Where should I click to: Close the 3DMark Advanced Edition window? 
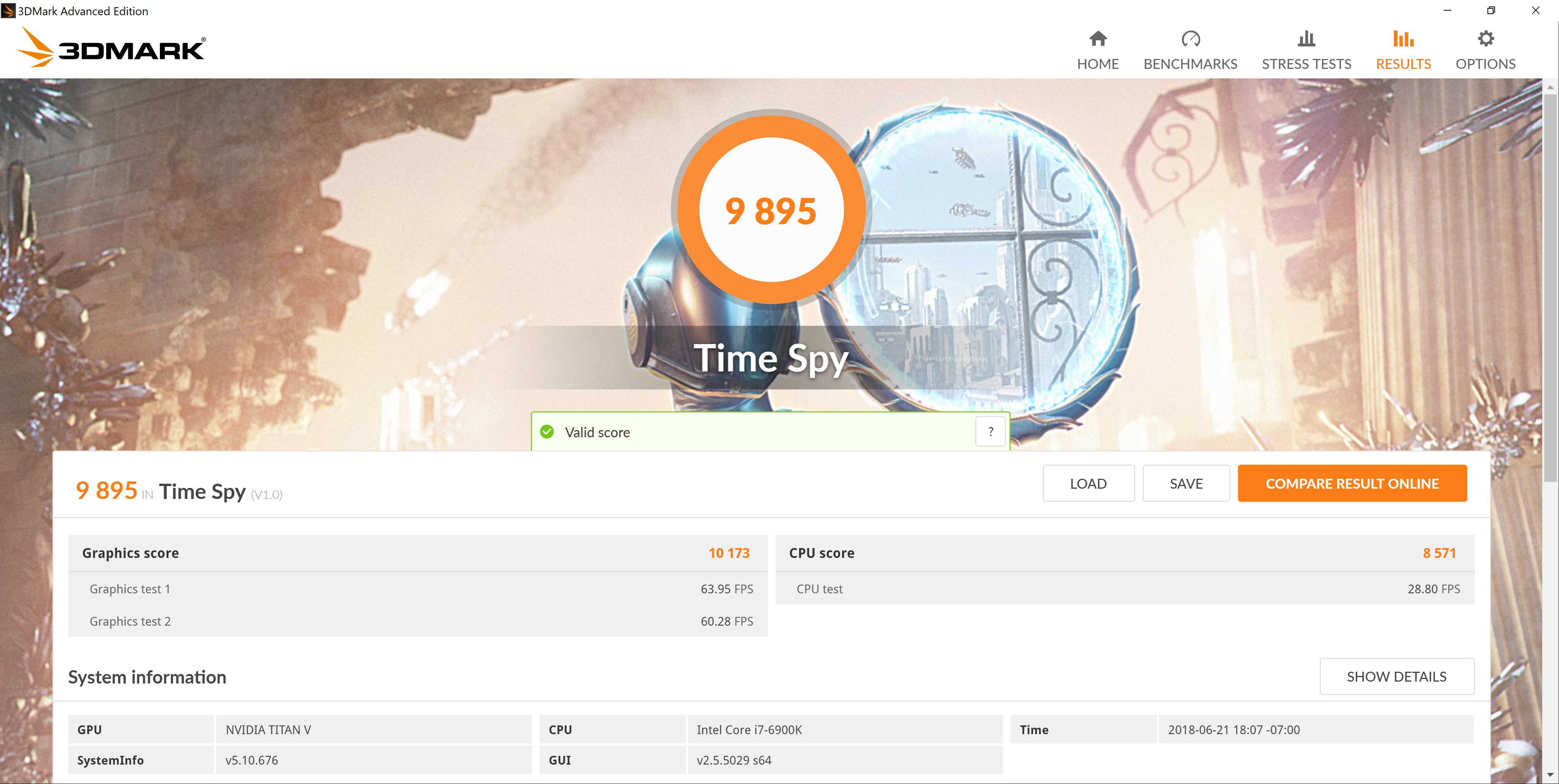pos(1535,10)
